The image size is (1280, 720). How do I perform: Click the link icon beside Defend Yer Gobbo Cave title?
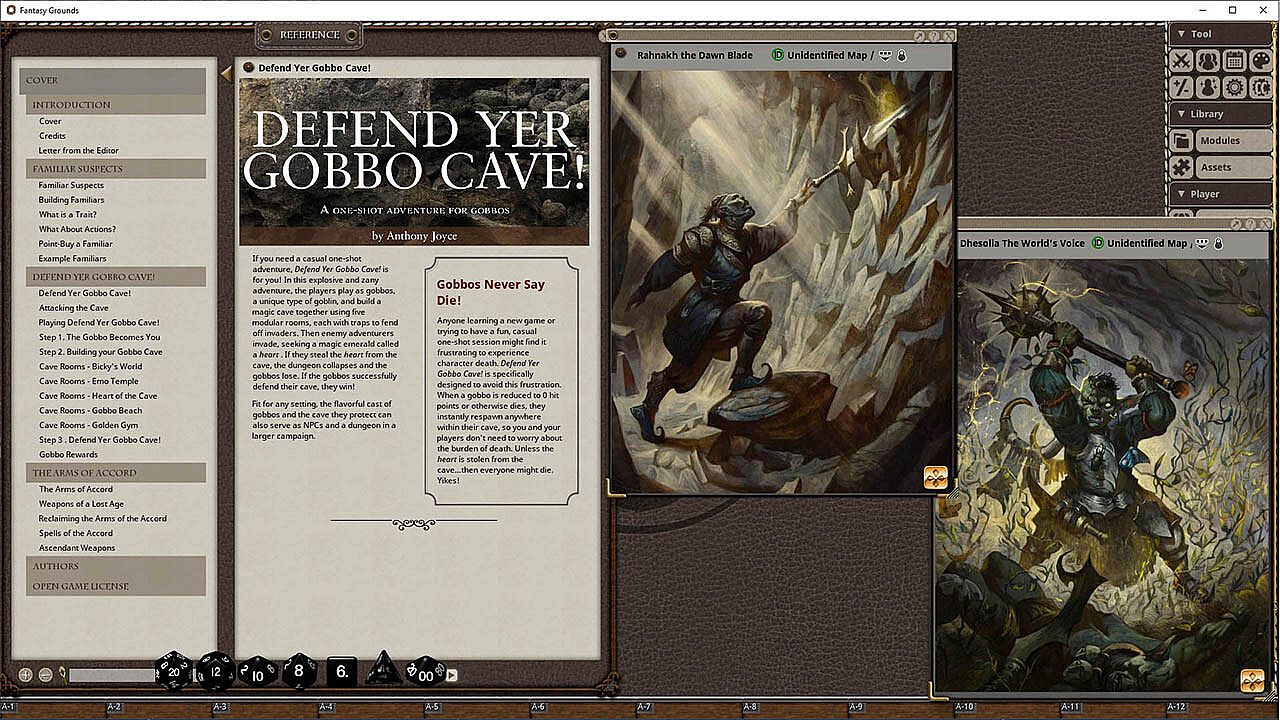[249, 67]
